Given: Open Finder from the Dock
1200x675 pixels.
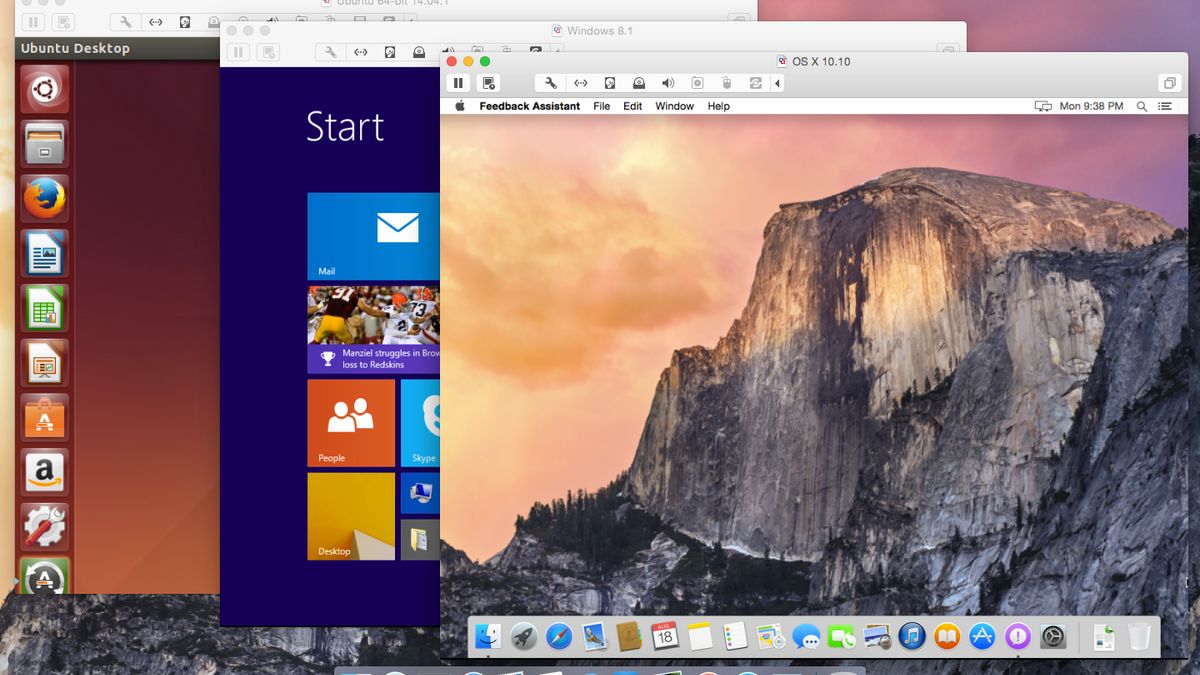Looking at the screenshot, I should (488, 636).
